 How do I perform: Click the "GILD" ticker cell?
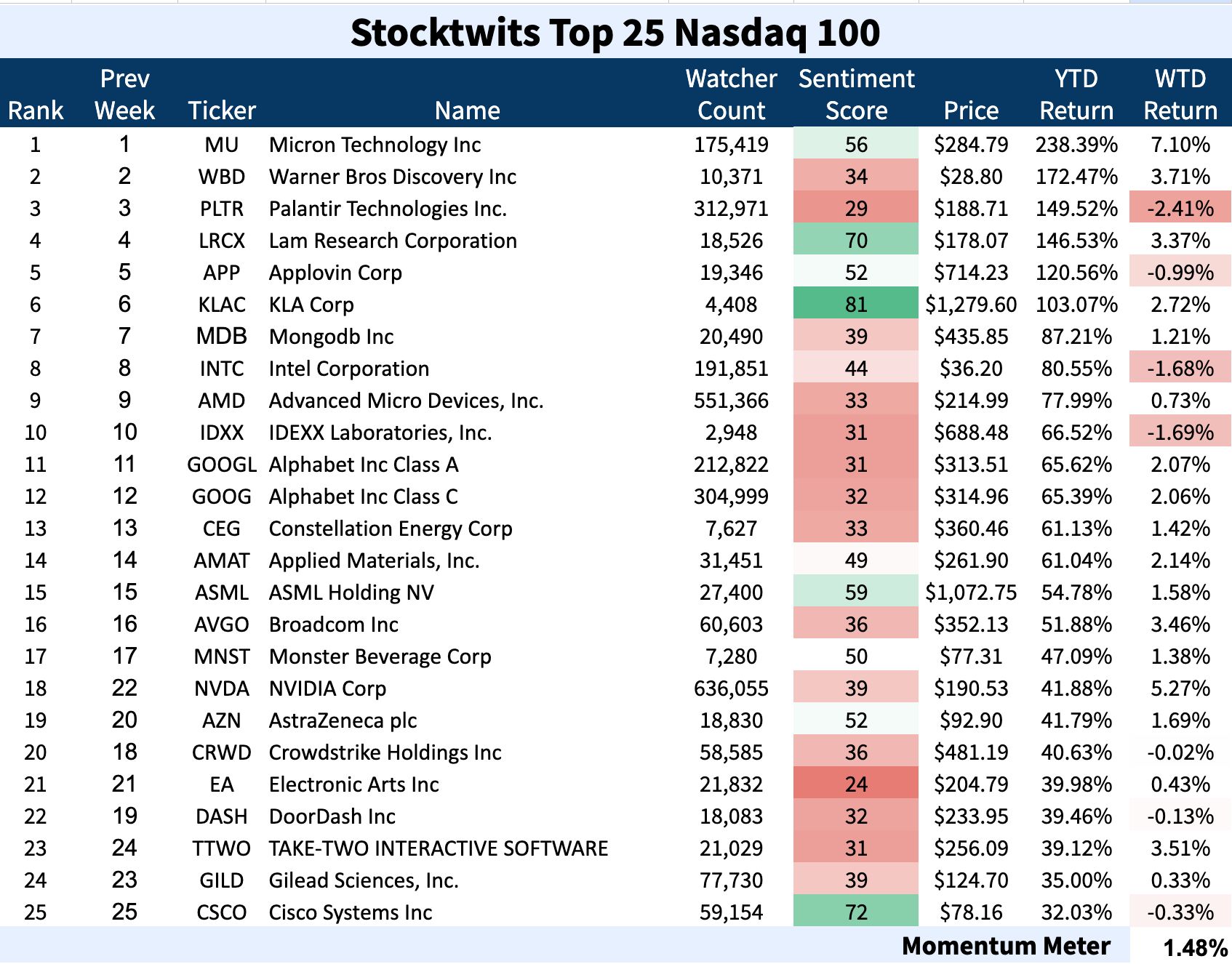(222, 880)
